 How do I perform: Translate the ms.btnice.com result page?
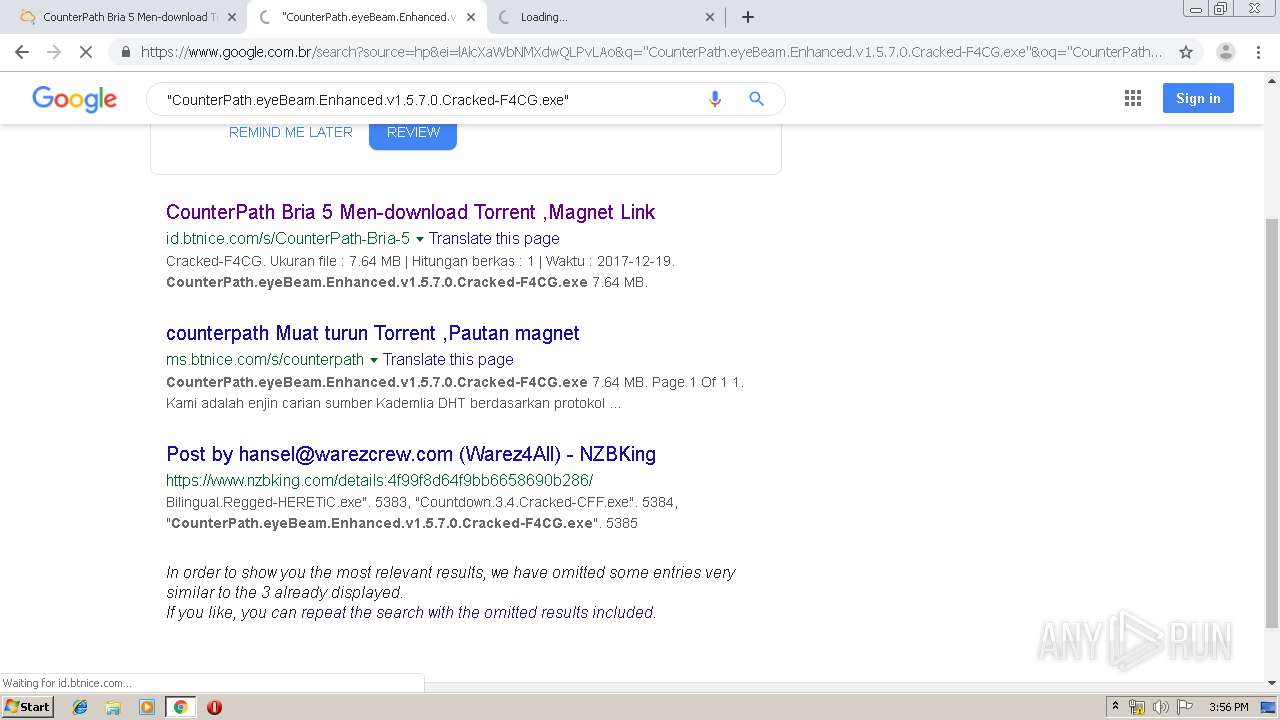pyautogui.click(x=448, y=360)
